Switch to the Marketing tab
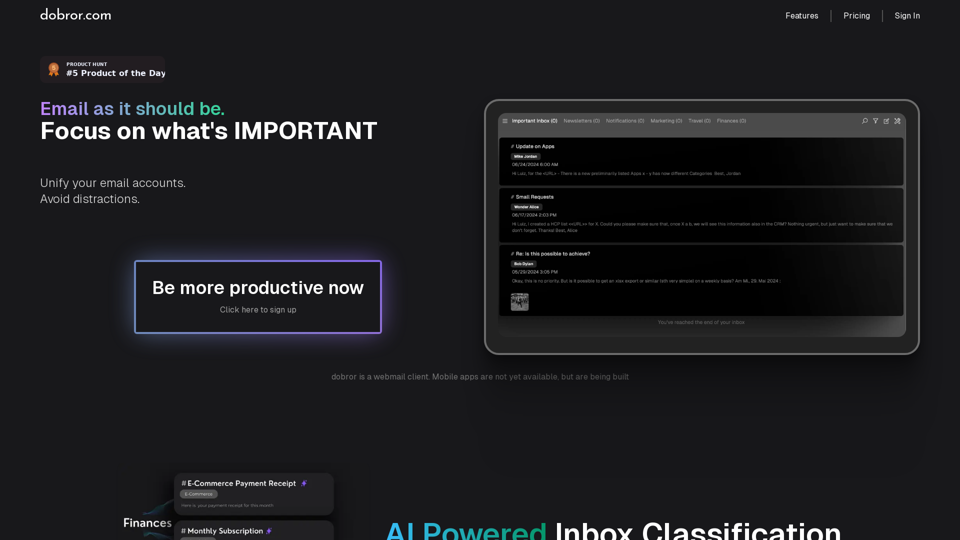960x540 pixels. point(666,121)
